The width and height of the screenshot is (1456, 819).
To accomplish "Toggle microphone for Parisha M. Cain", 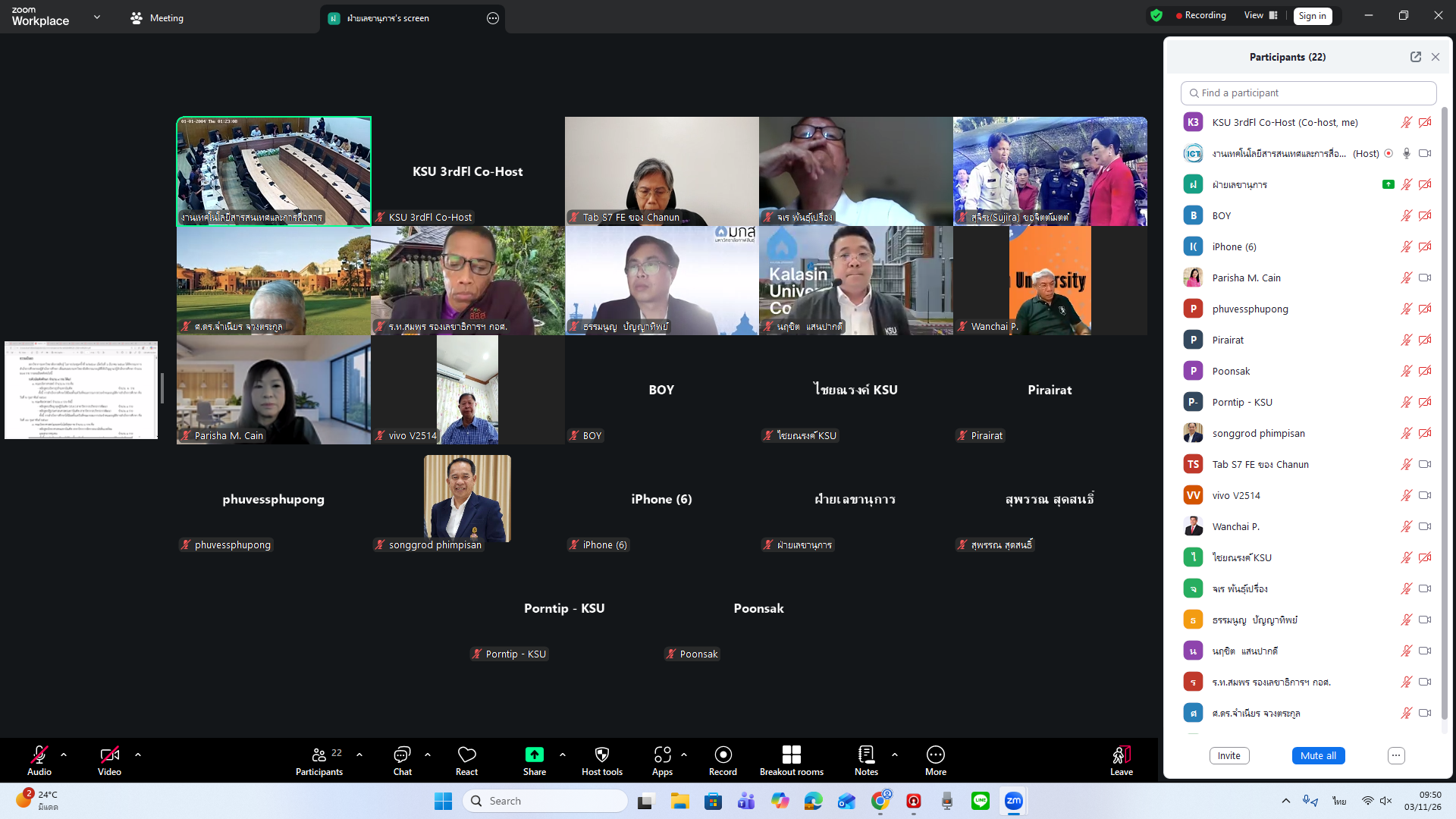I will pos(1406,278).
